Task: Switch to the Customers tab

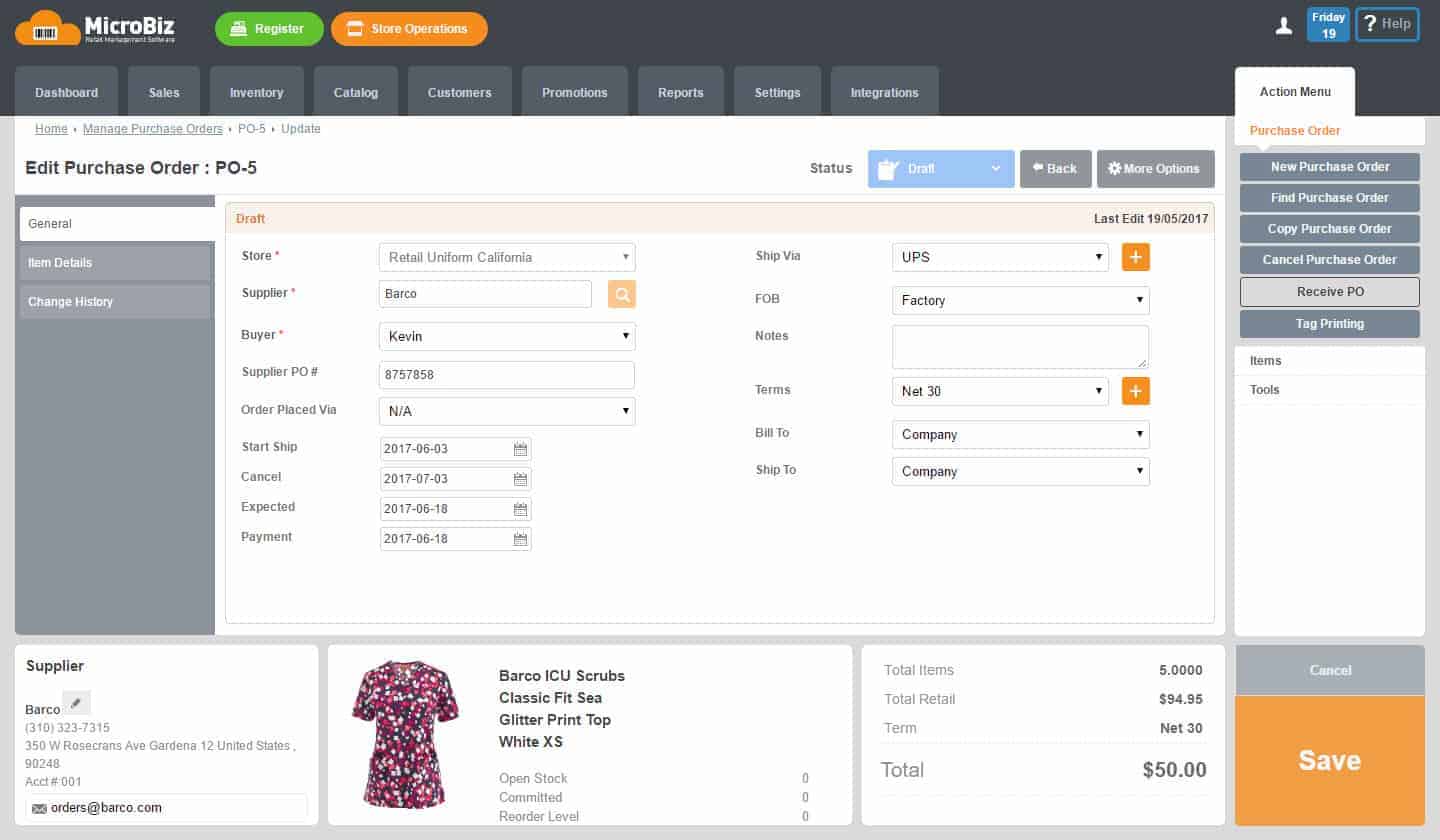Action: click(x=460, y=92)
